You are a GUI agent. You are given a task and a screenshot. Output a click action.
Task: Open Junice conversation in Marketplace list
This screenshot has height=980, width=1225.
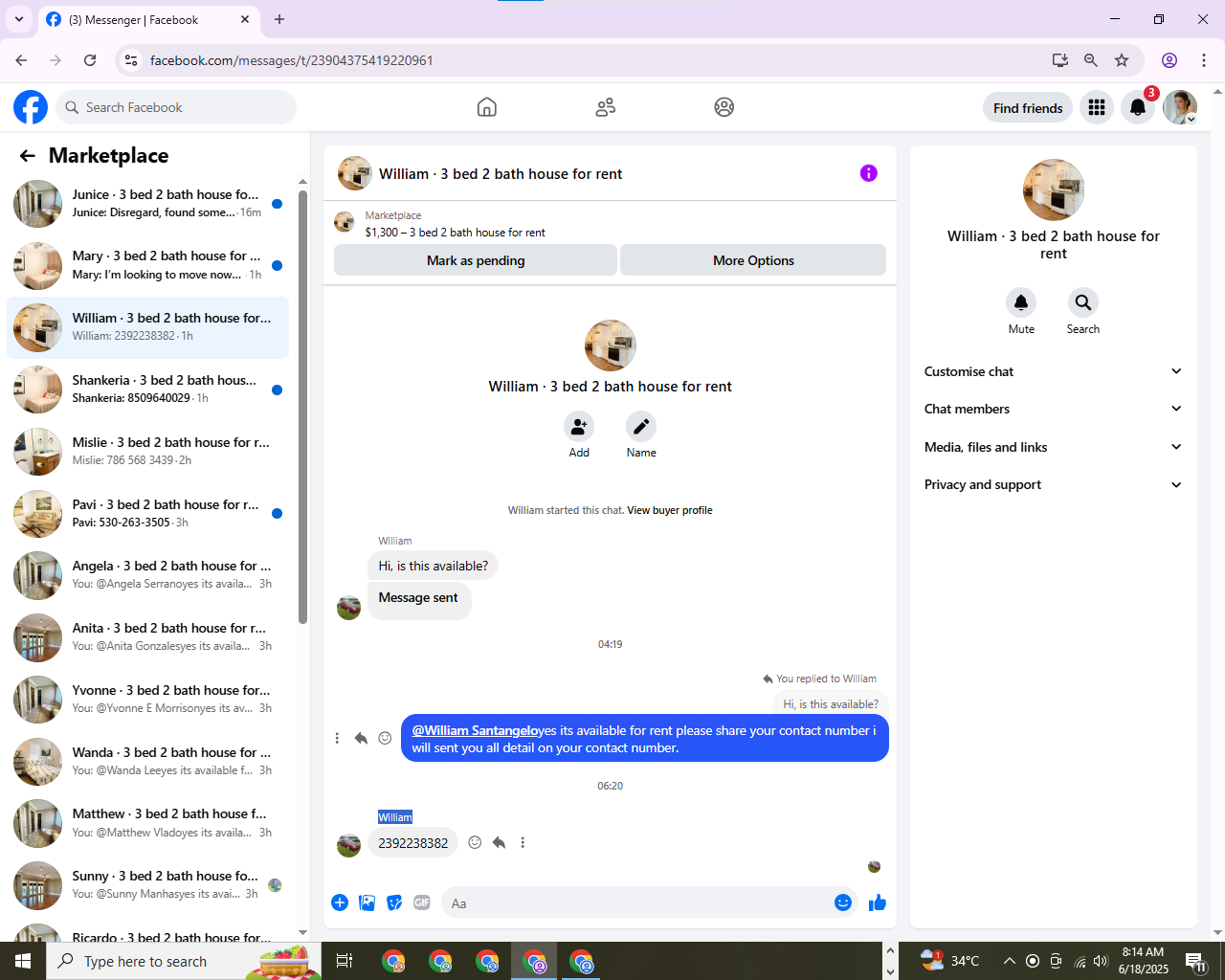[148, 204]
